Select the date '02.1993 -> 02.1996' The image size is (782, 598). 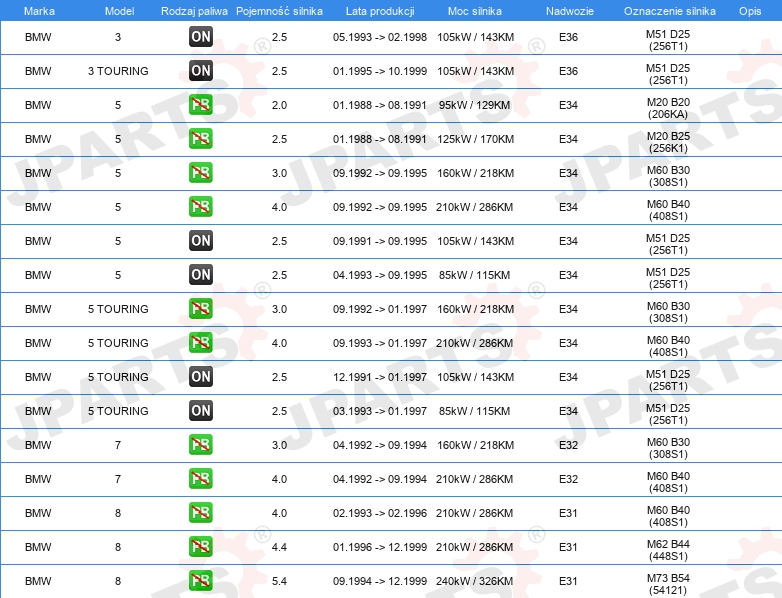[x=380, y=513]
